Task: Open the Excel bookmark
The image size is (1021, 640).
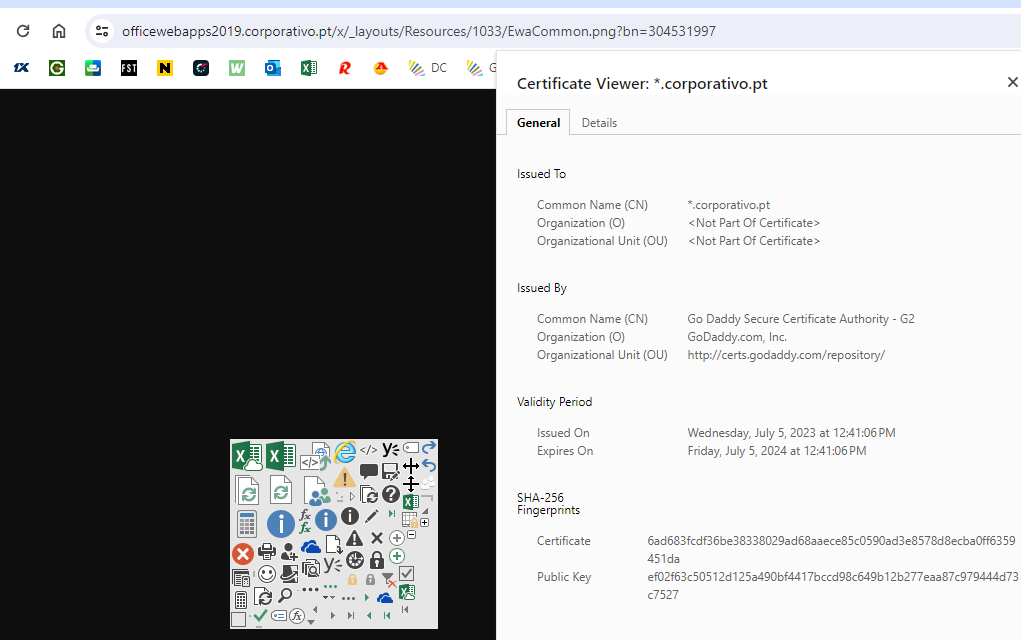Action: point(309,68)
